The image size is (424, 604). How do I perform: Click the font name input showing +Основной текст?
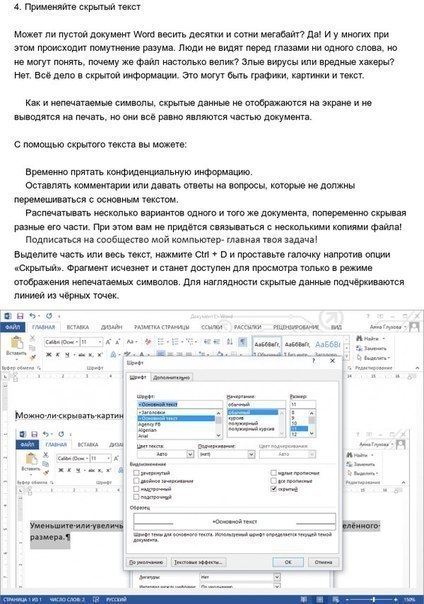point(179,404)
